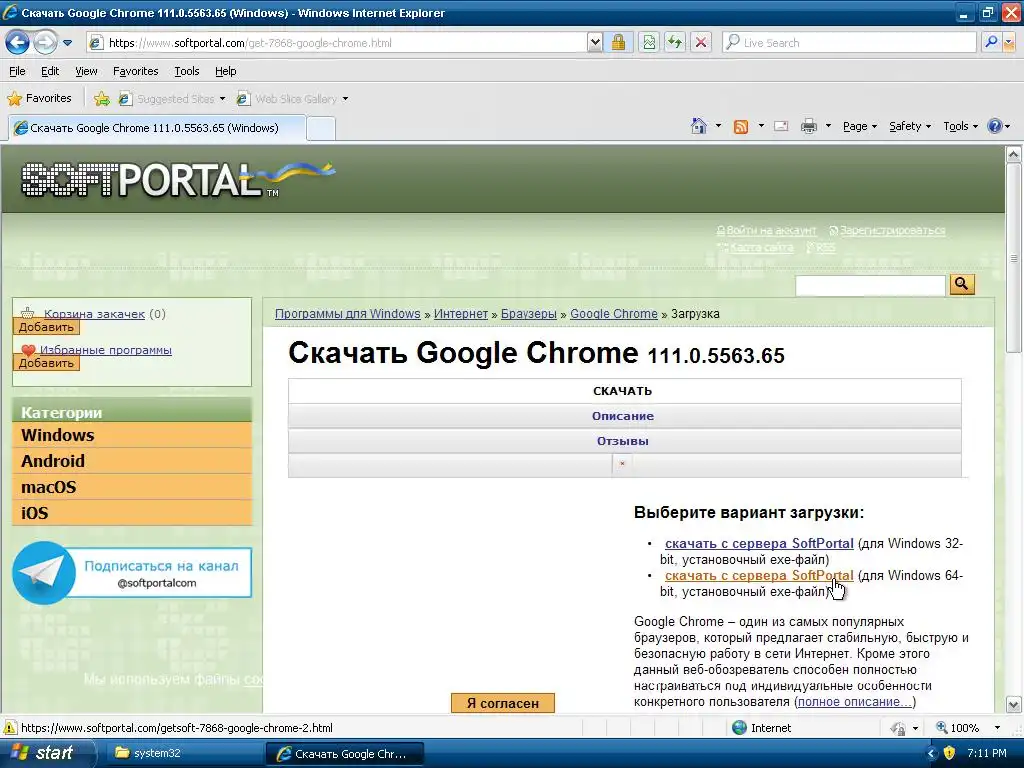Open the Page command dropdown
Screen dimensions: 1024x768
(859, 126)
